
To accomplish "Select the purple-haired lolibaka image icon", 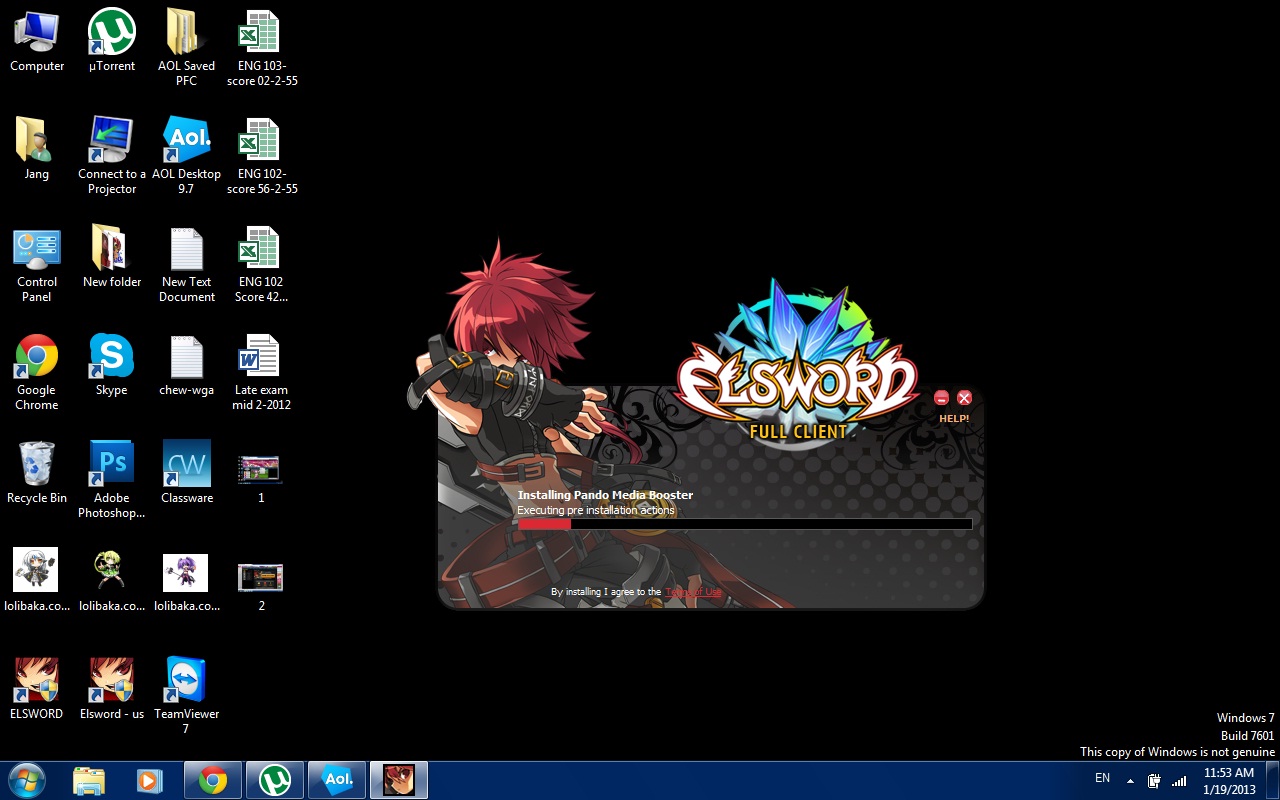I will click(187, 582).
